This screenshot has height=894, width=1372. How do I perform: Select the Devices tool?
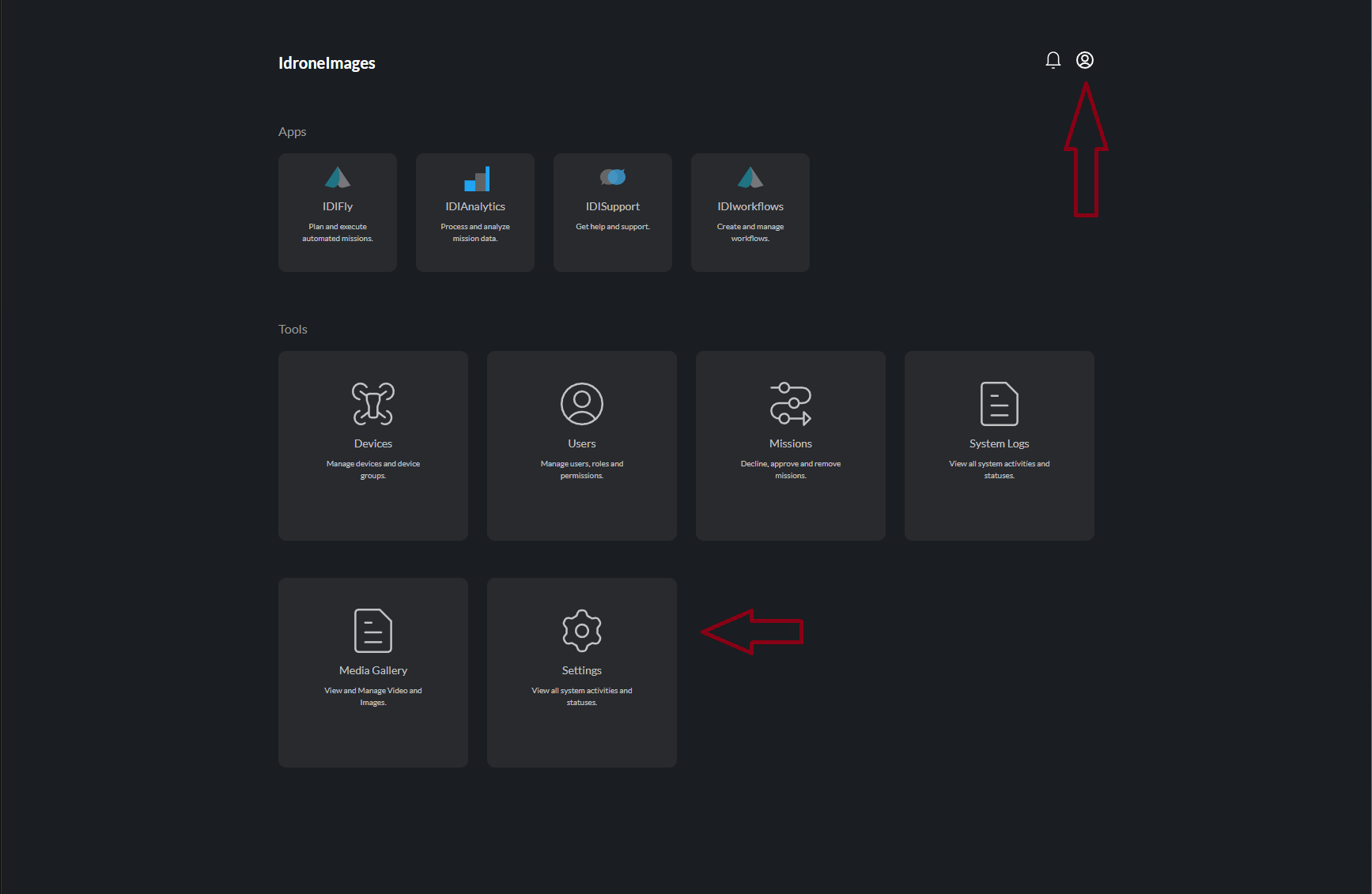(372, 445)
